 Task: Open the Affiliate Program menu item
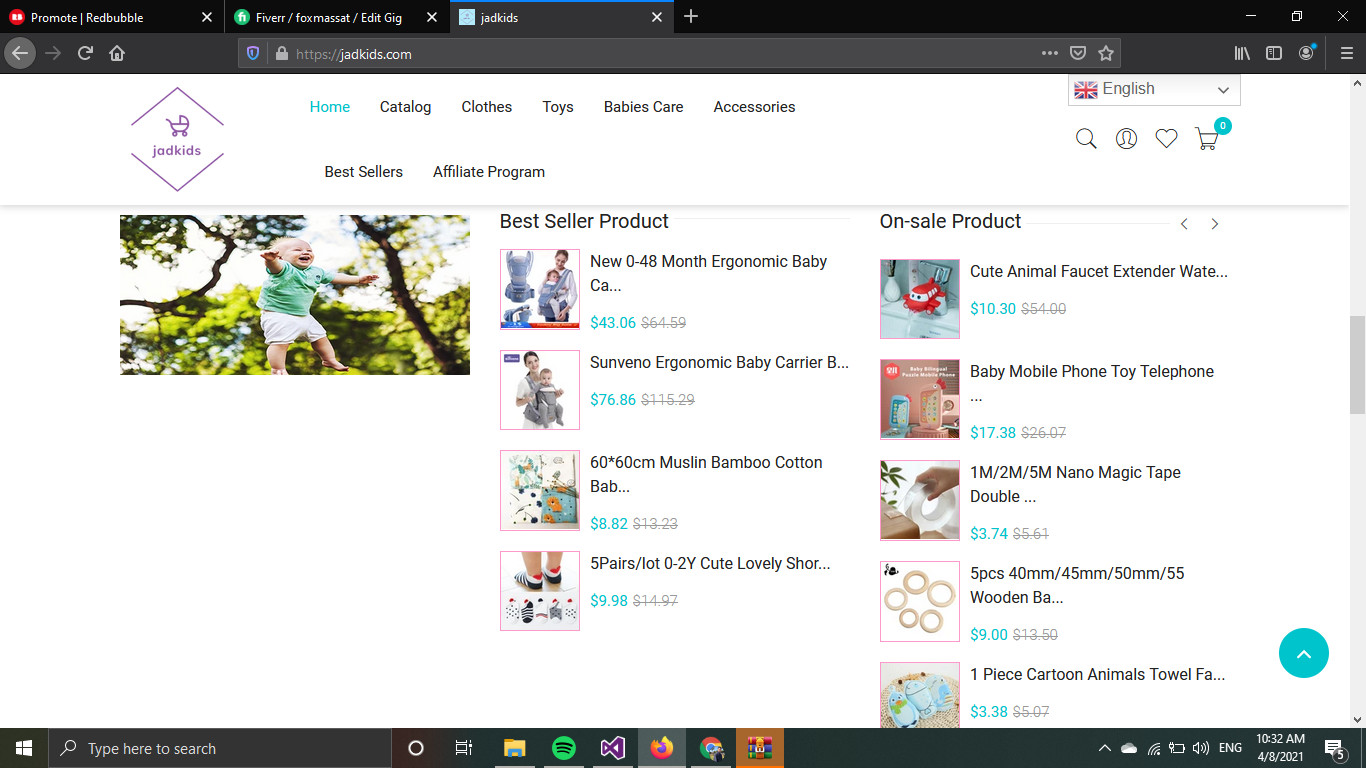(489, 172)
